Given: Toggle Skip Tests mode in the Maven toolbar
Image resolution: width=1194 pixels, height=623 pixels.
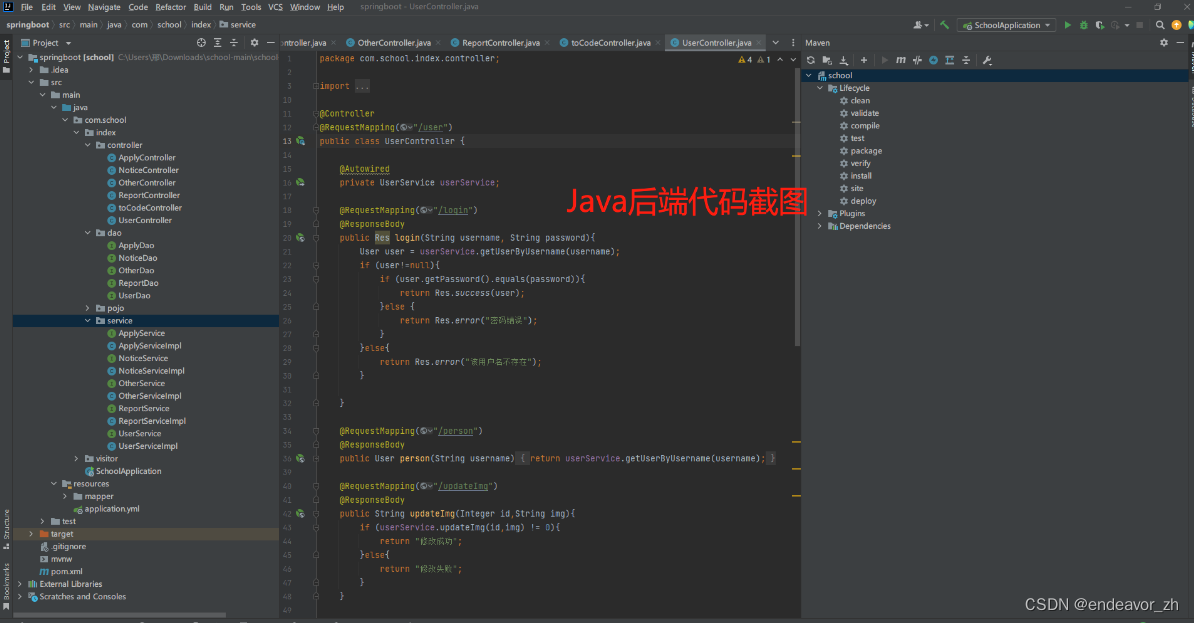Looking at the screenshot, I should (934, 60).
